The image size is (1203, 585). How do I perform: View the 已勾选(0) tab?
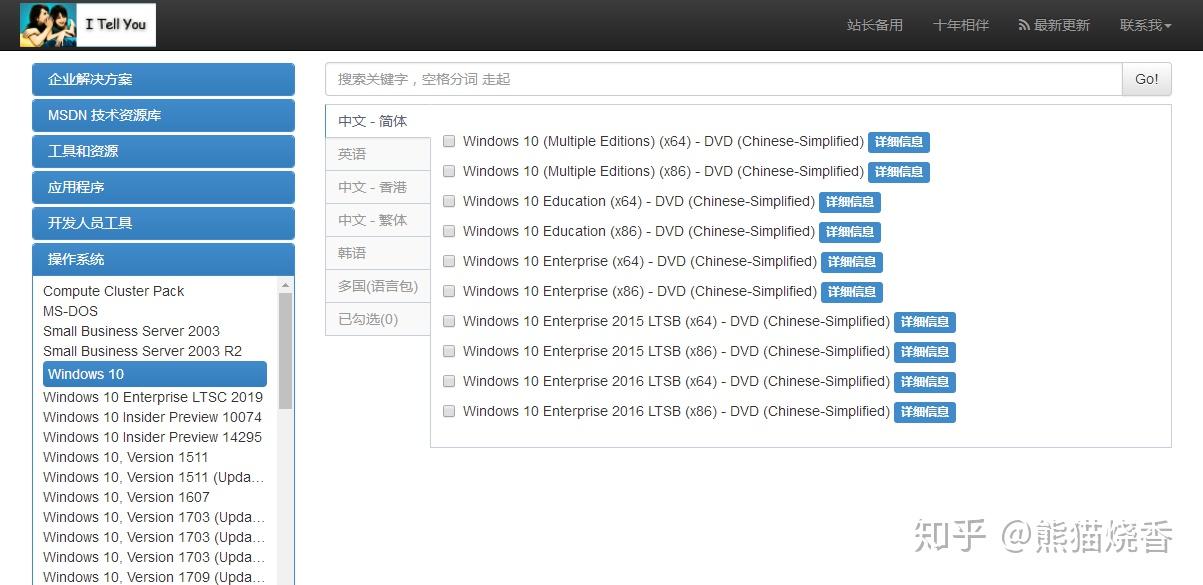pyautogui.click(x=378, y=319)
